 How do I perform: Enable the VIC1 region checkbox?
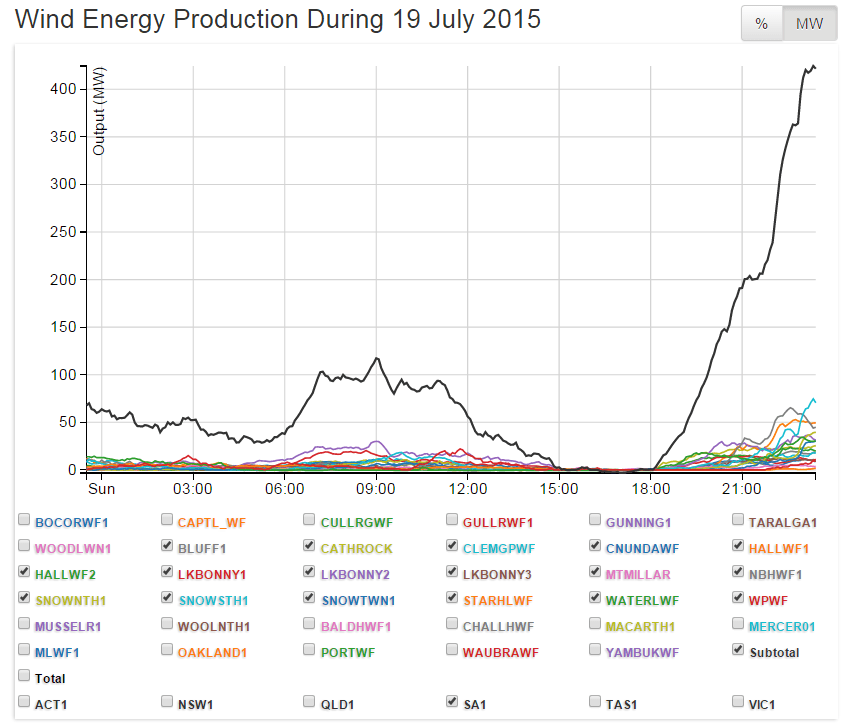click(x=739, y=702)
